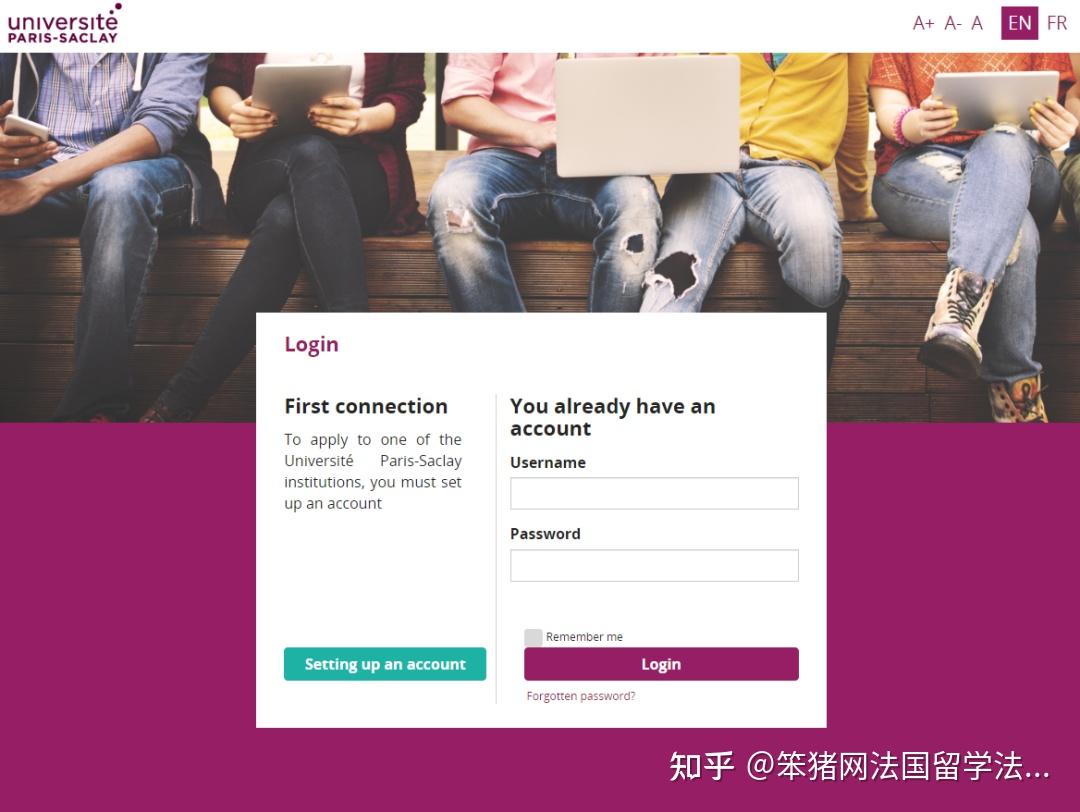Click the account setup description paragraph
Image resolution: width=1080 pixels, height=812 pixels.
tap(373, 470)
